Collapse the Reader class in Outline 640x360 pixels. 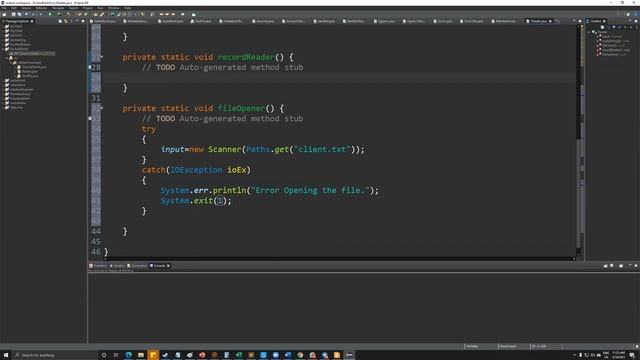click(x=589, y=32)
